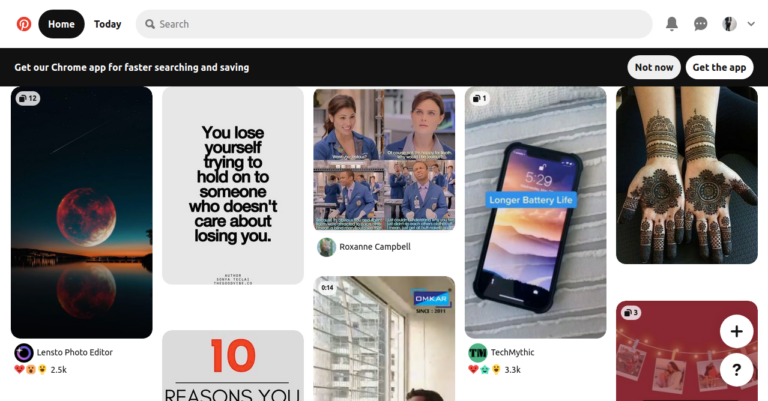Click the TechMythic TM avatar icon

click(478, 353)
